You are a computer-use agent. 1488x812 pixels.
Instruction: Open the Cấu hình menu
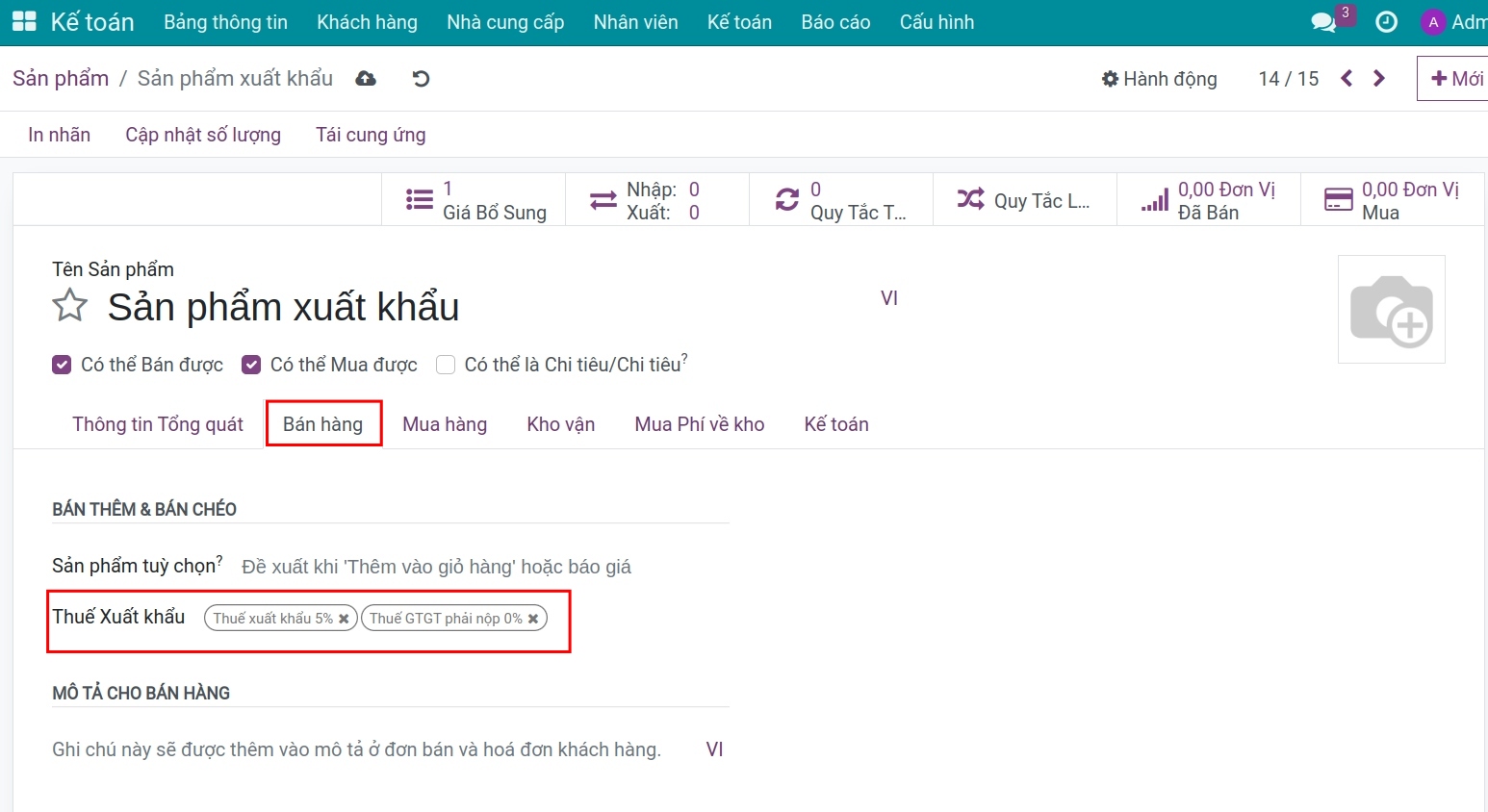coord(936,22)
